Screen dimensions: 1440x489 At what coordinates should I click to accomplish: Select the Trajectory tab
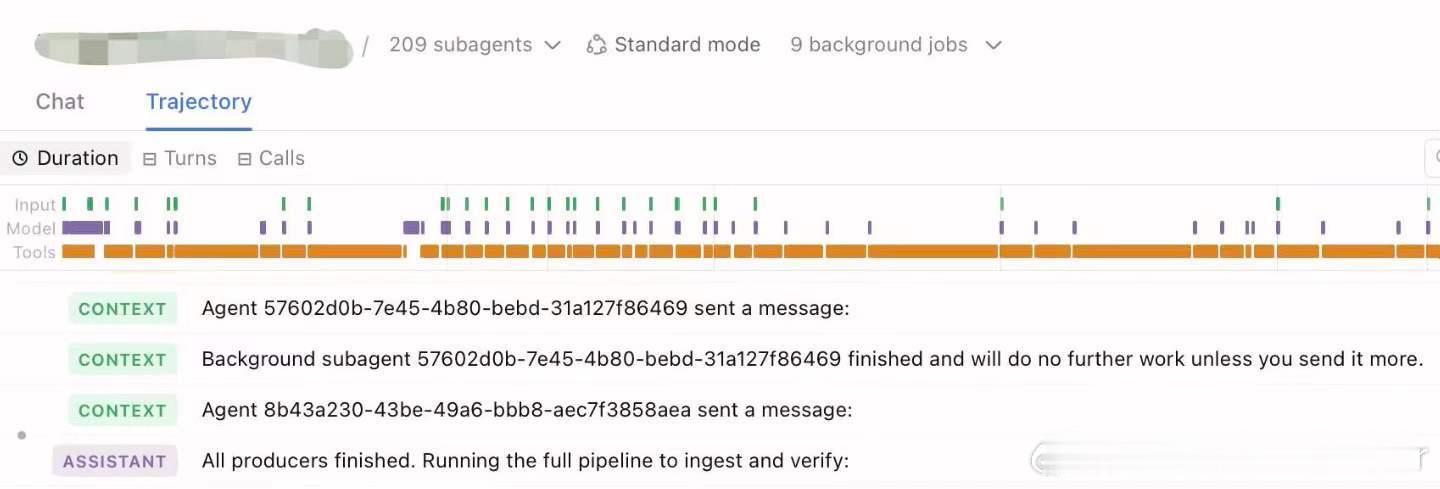[199, 102]
